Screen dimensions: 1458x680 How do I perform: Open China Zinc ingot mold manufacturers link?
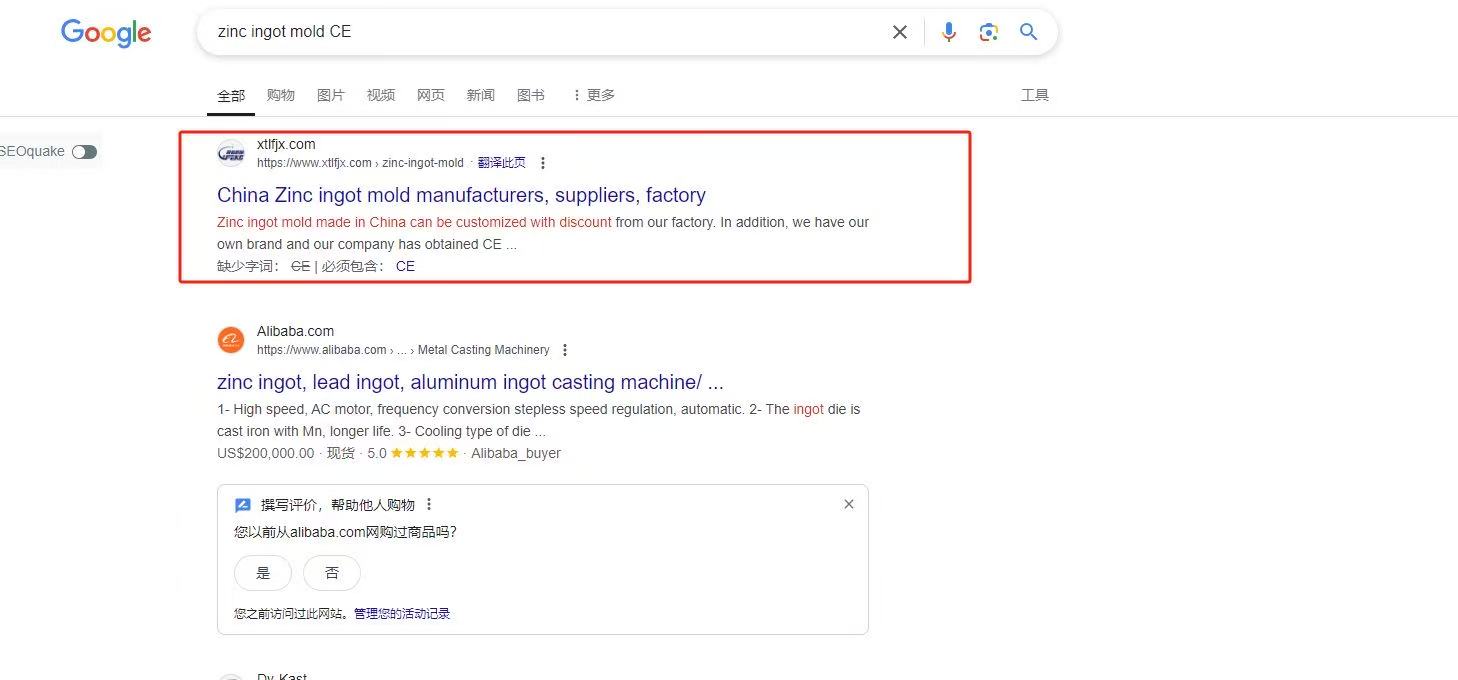click(x=461, y=195)
